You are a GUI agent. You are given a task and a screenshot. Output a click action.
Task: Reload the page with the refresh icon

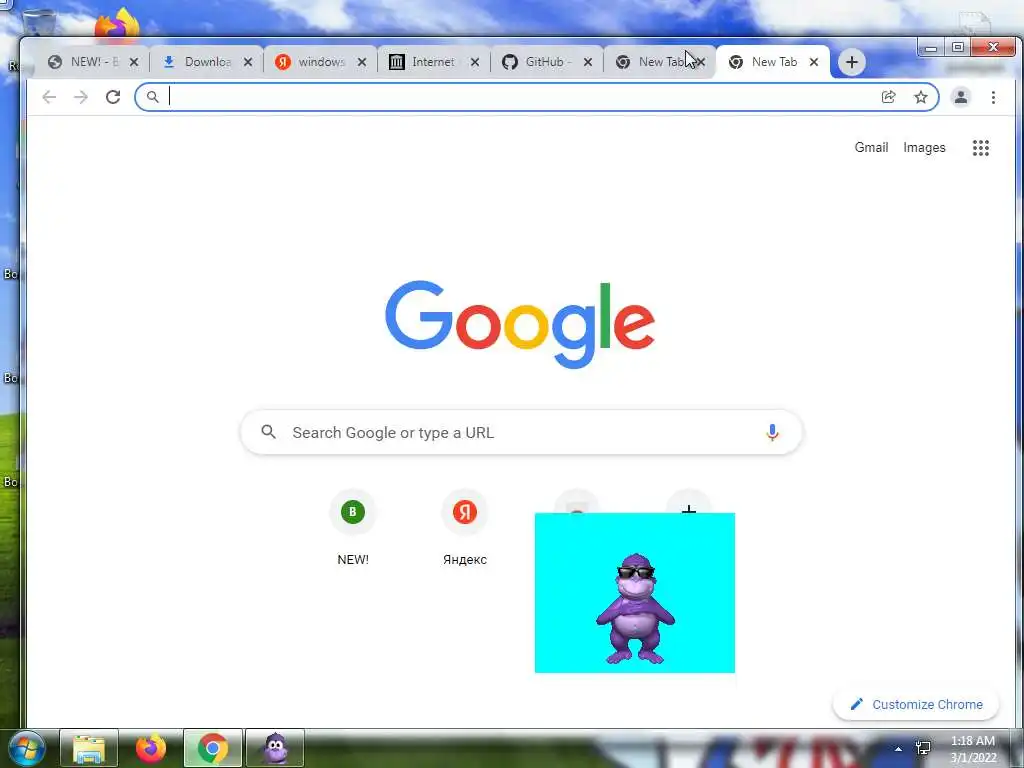point(113,97)
